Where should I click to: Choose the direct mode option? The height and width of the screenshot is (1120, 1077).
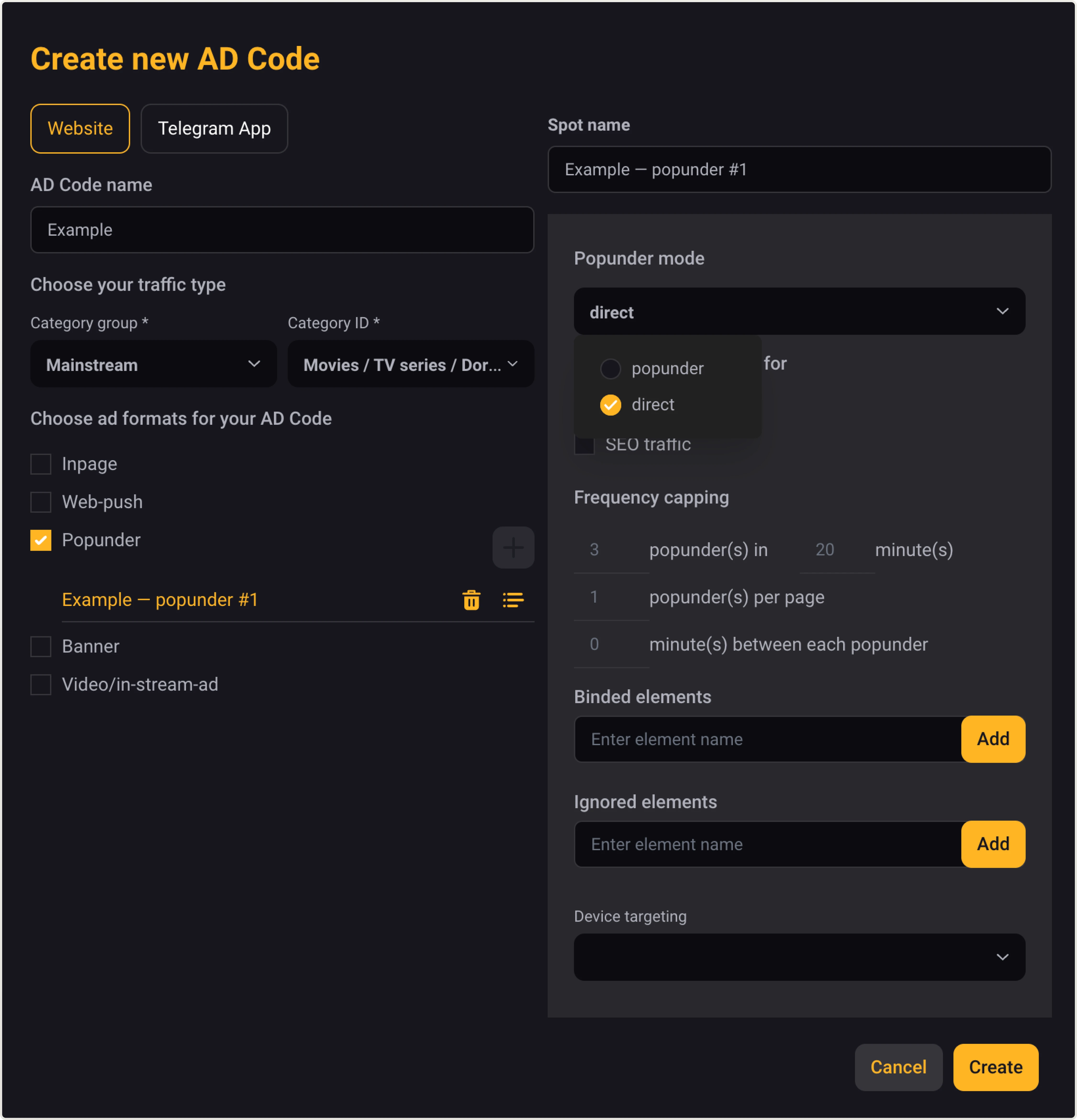click(610, 405)
